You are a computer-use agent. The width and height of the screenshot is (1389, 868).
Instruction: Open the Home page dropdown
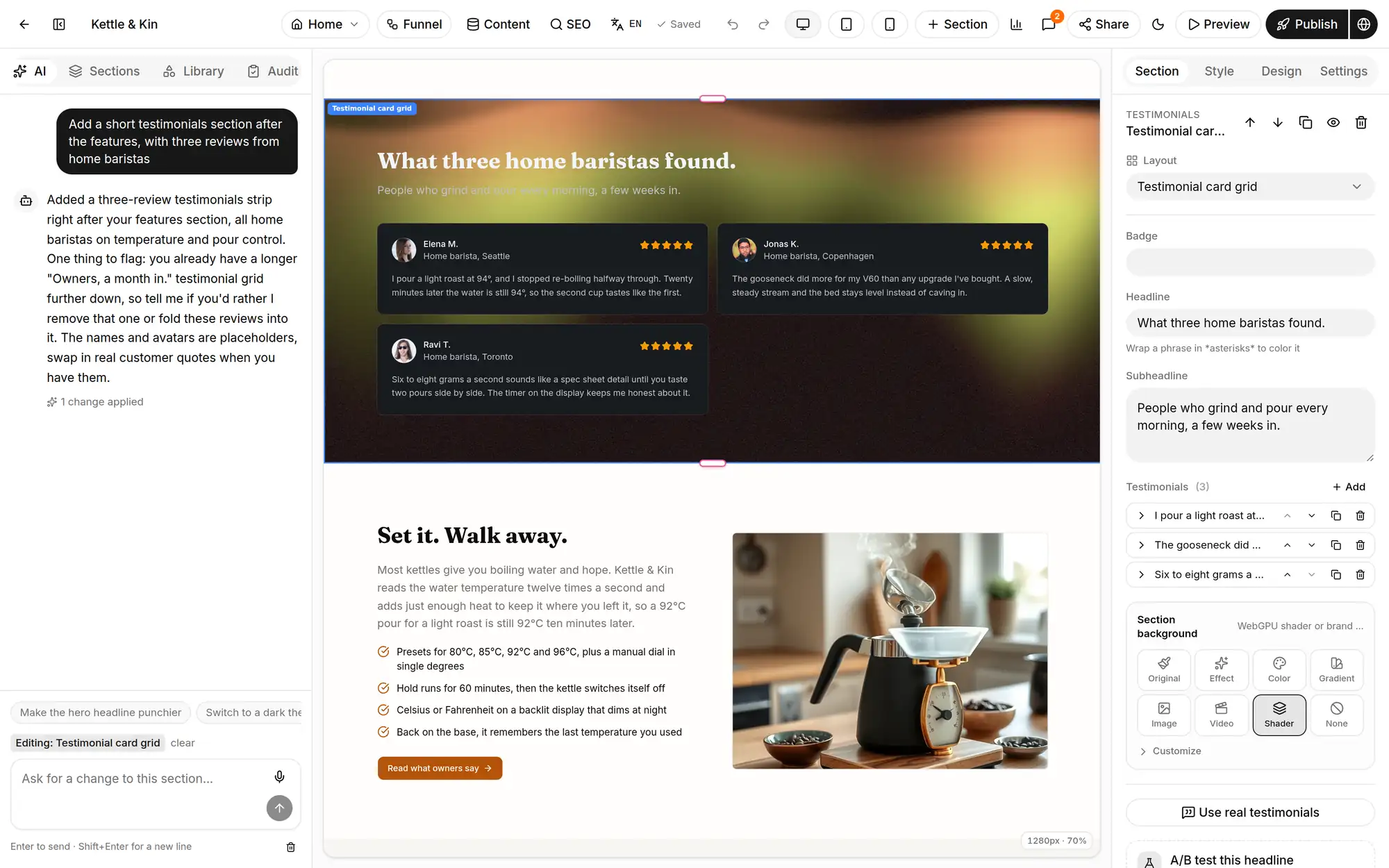click(x=325, y=24)
